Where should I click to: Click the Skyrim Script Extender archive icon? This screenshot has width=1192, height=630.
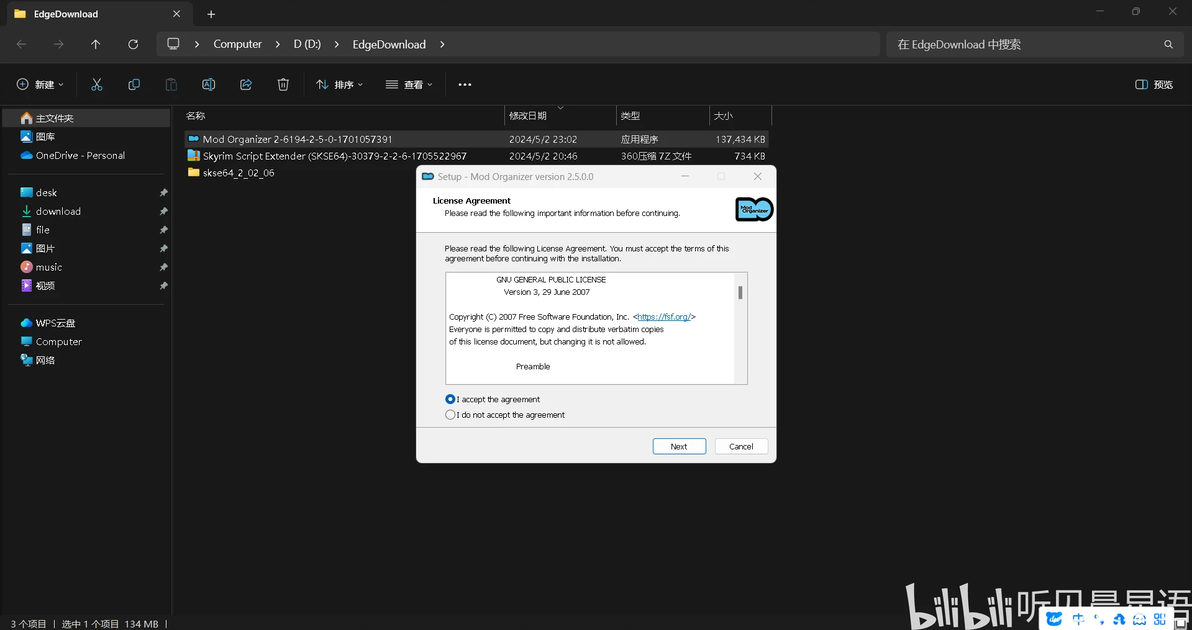(x=193, y=156)
